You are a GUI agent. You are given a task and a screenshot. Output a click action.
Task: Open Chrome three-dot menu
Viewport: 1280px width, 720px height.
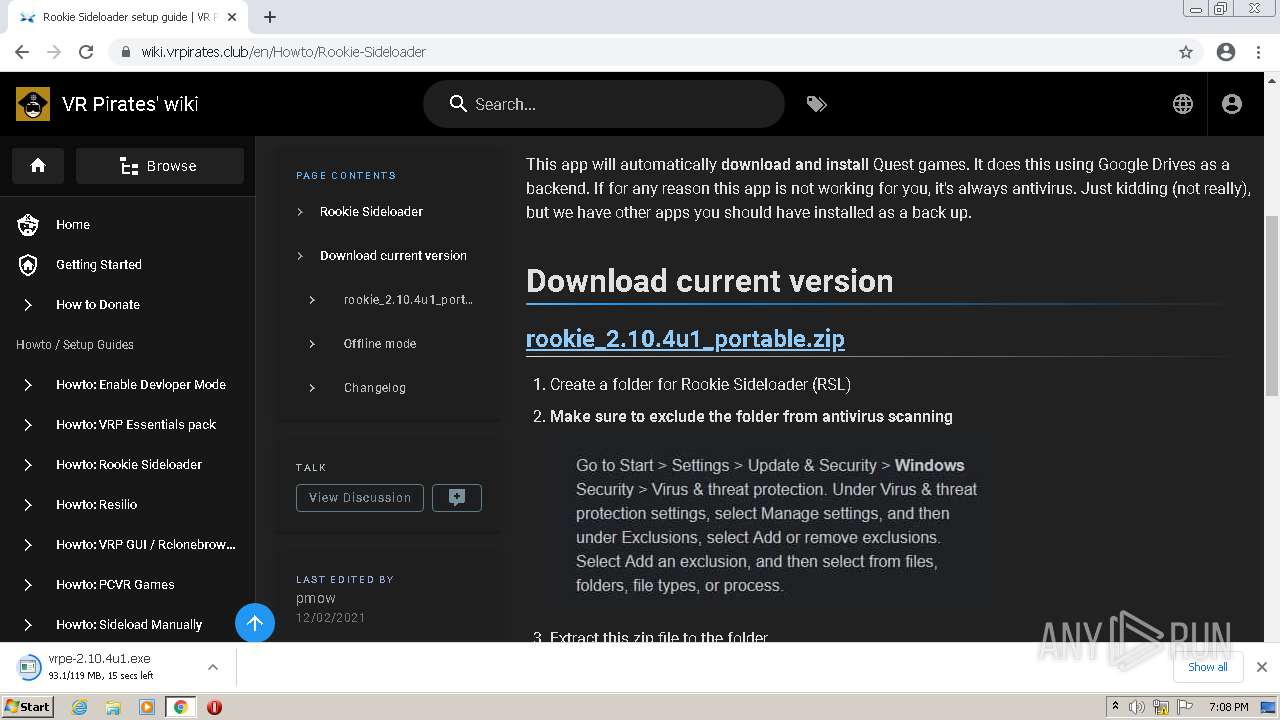[1259, 52]
